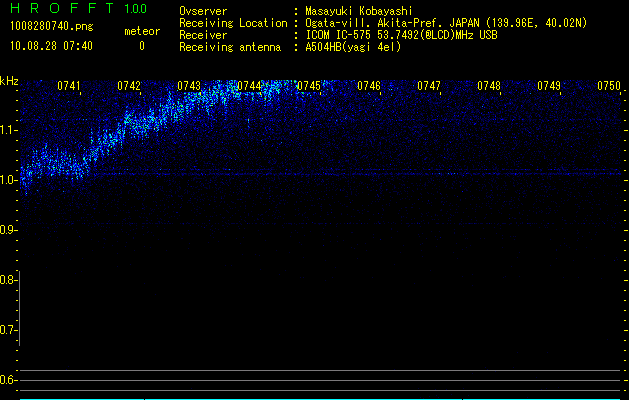
Task: Click the 0.7 frequency axis label
Action: (8, 330)
